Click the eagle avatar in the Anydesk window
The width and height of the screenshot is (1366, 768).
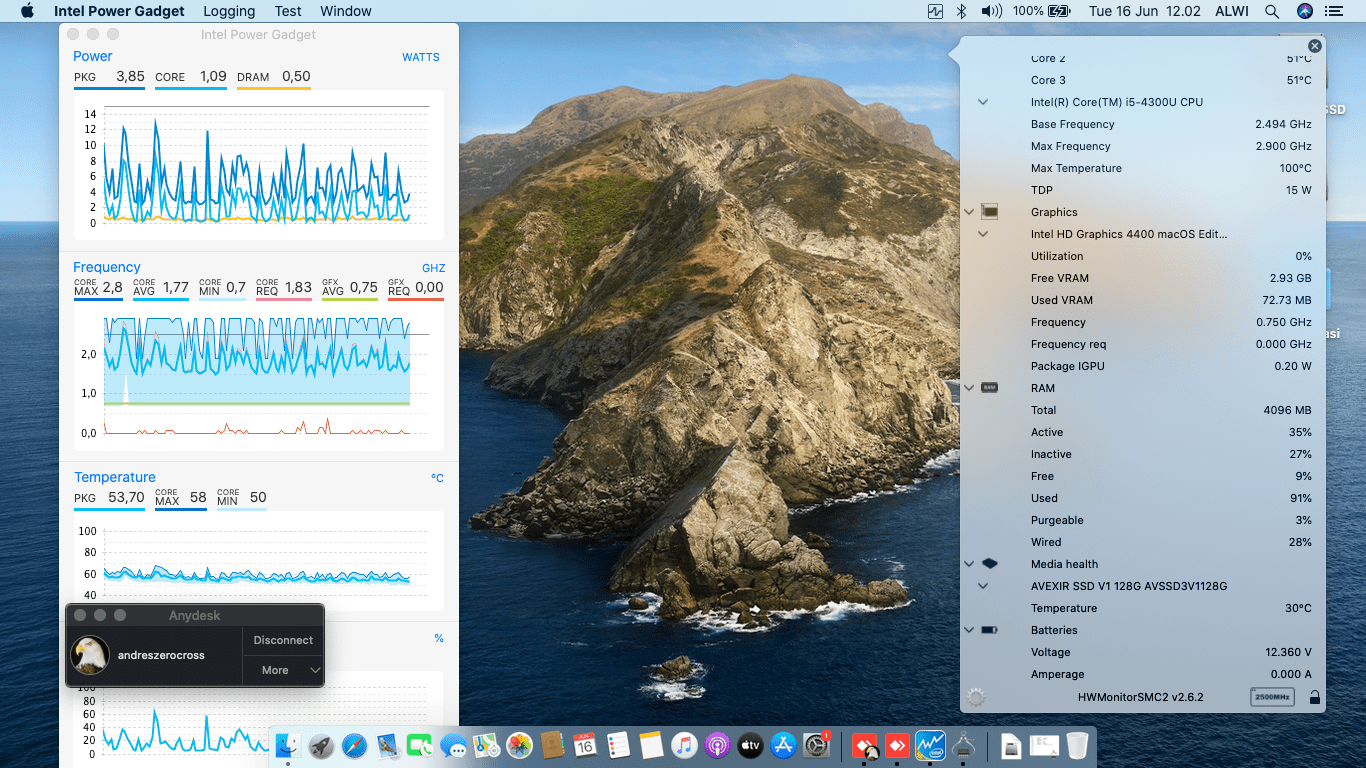[x=90, y=655]
